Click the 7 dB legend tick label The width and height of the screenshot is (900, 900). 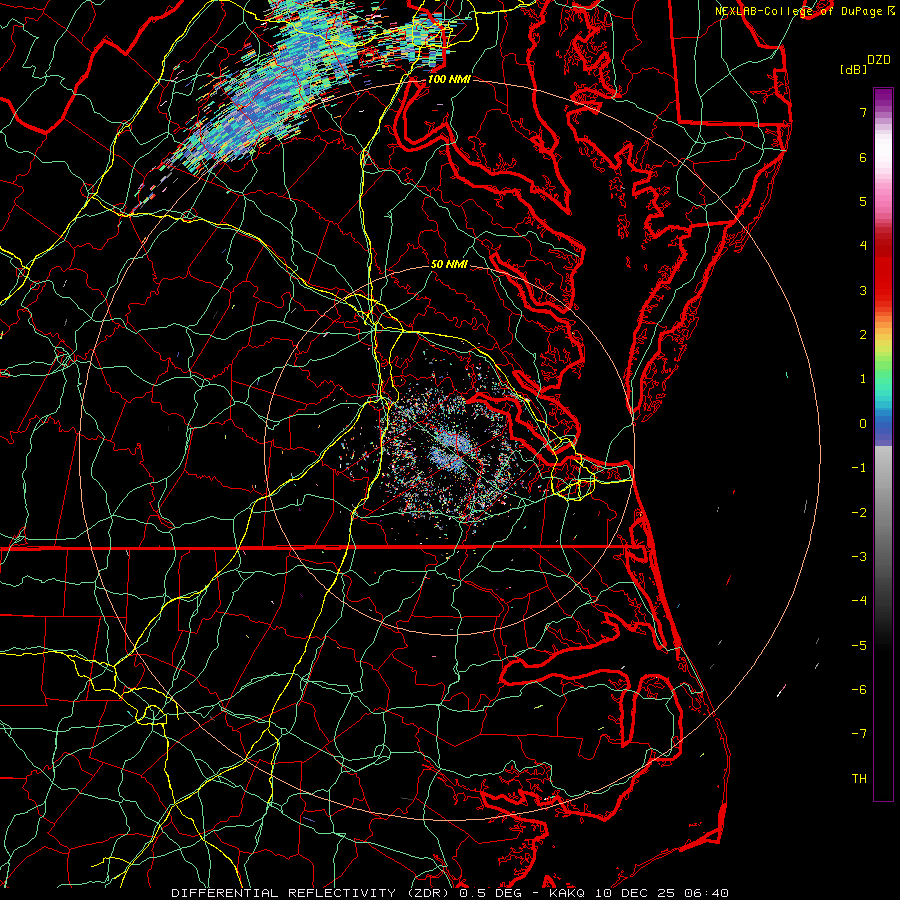pyautogui.click(x=863, y=112)
